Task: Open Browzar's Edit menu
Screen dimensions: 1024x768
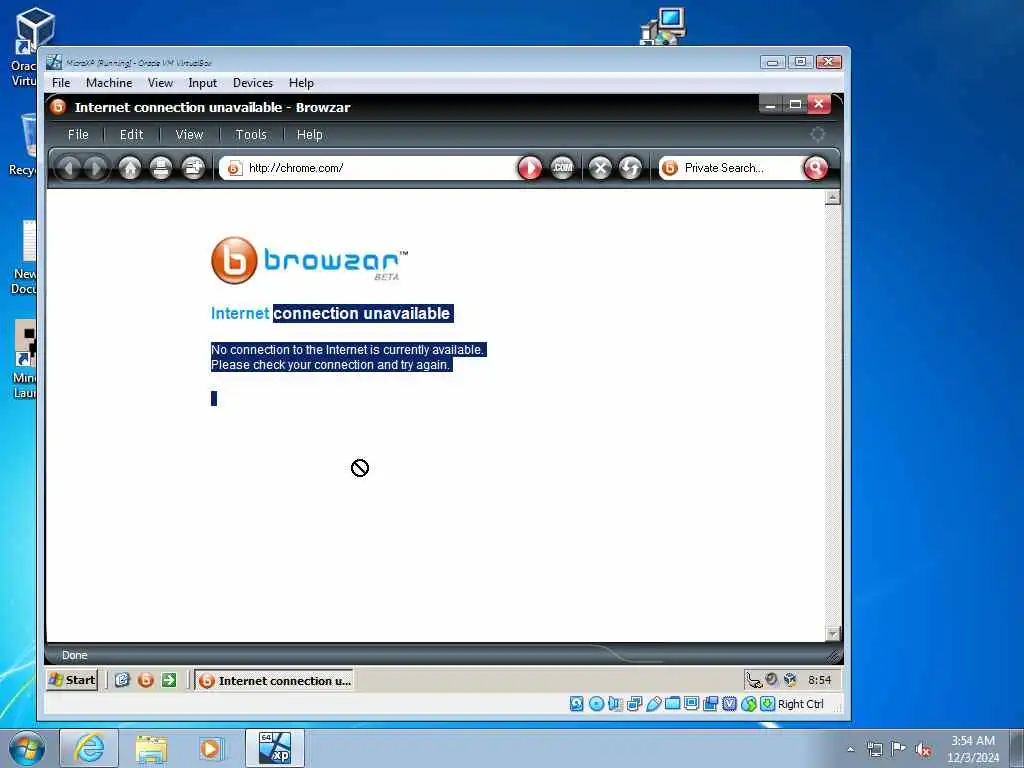Action: pyautogui.click(x=131, y=135)
